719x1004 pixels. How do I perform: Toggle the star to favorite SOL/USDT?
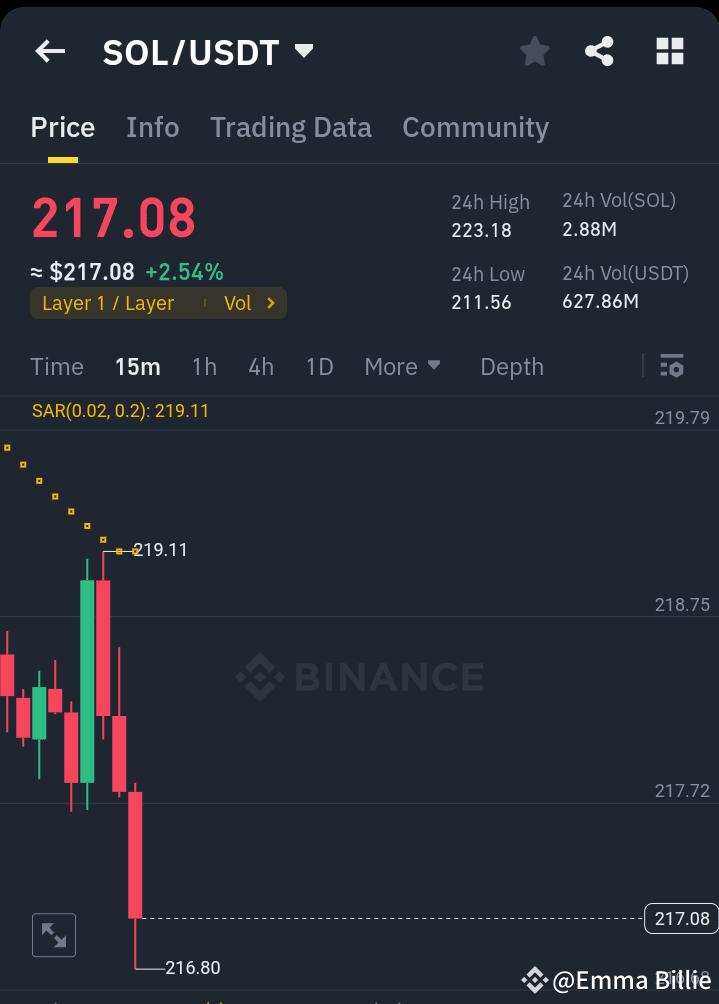(x=534, y=51)
